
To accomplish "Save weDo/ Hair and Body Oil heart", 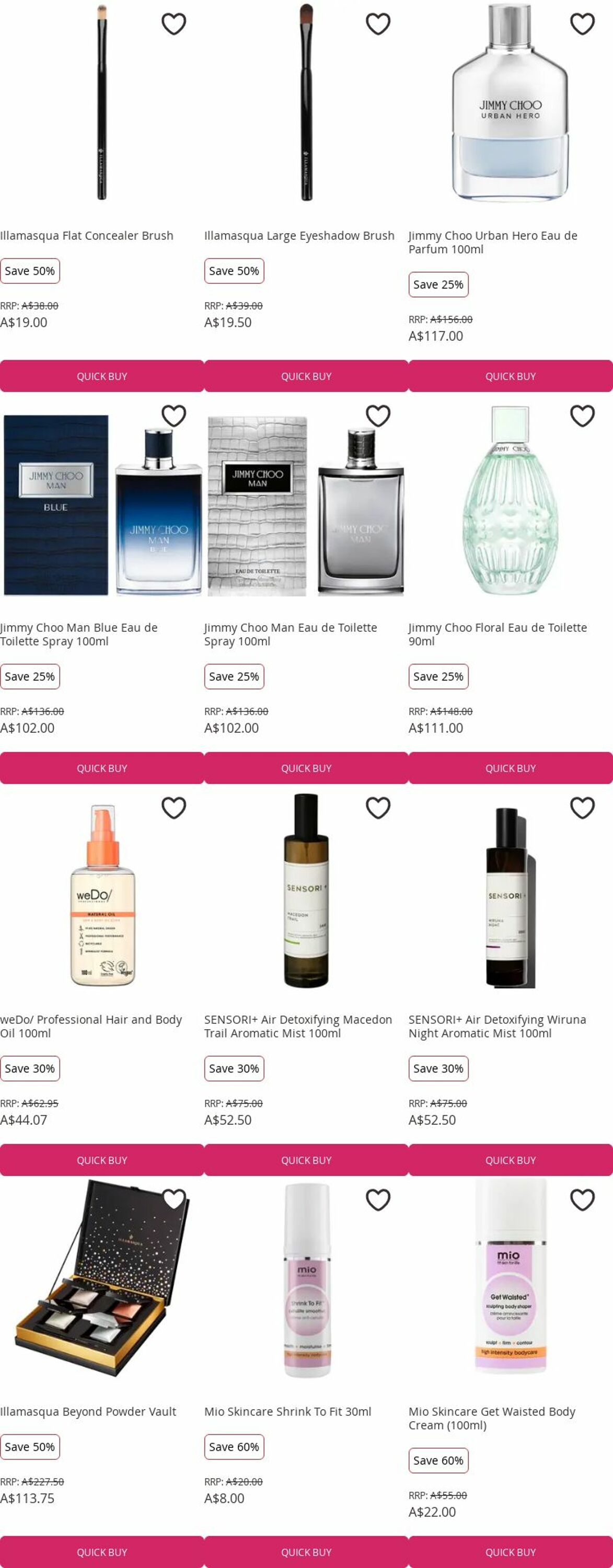I will pos(174,809).
